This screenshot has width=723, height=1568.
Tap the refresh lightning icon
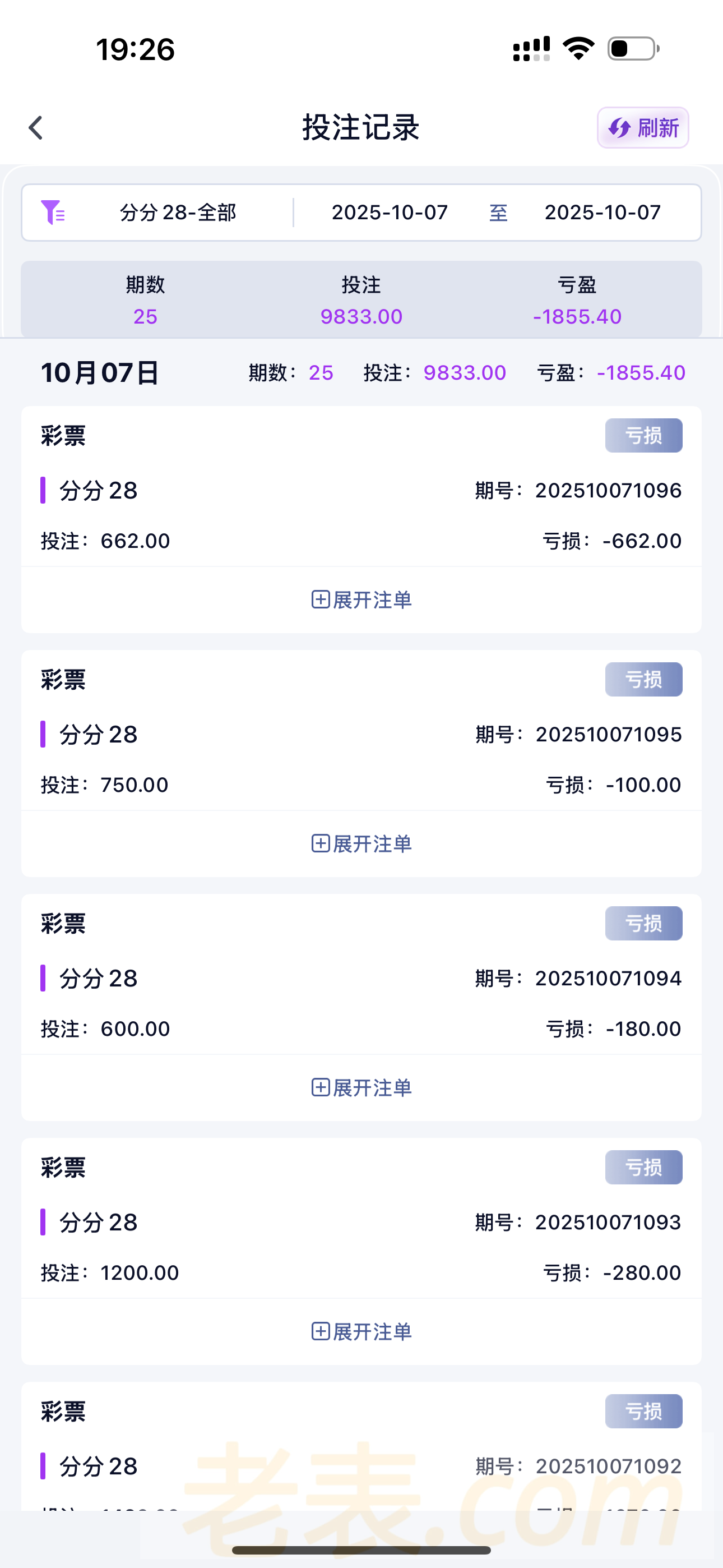620,128
